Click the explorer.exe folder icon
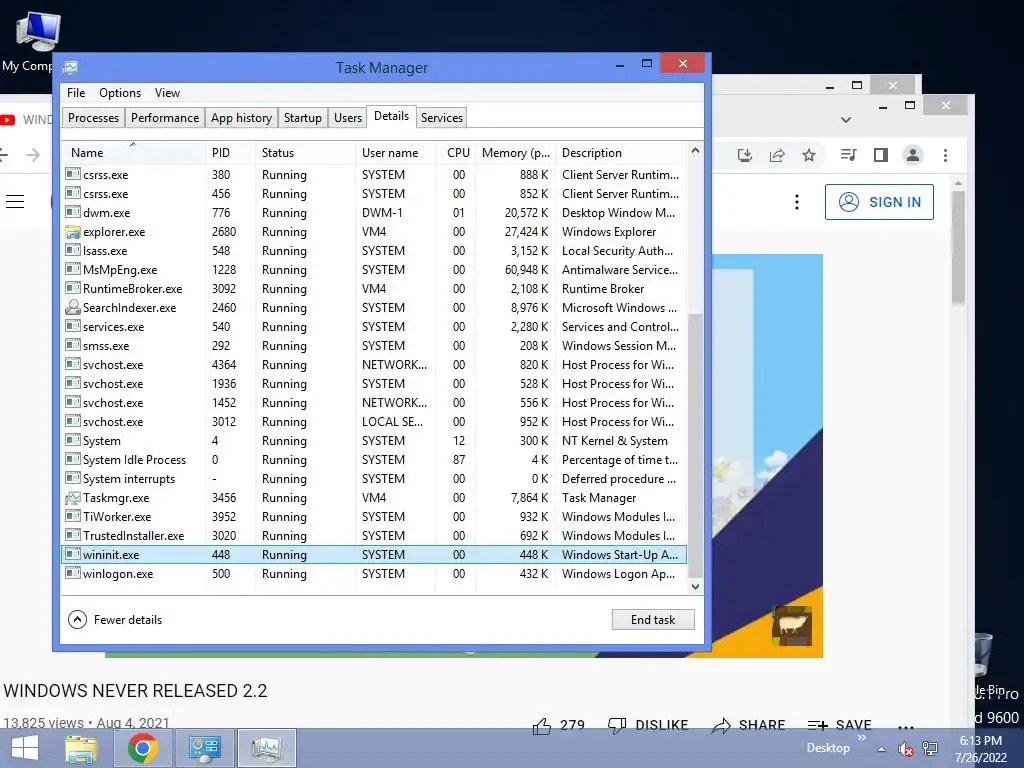 [72, 232]
